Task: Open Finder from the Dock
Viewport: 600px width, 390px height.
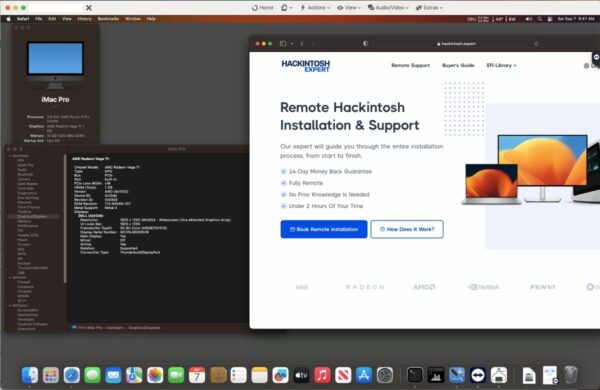Action: 30,375
